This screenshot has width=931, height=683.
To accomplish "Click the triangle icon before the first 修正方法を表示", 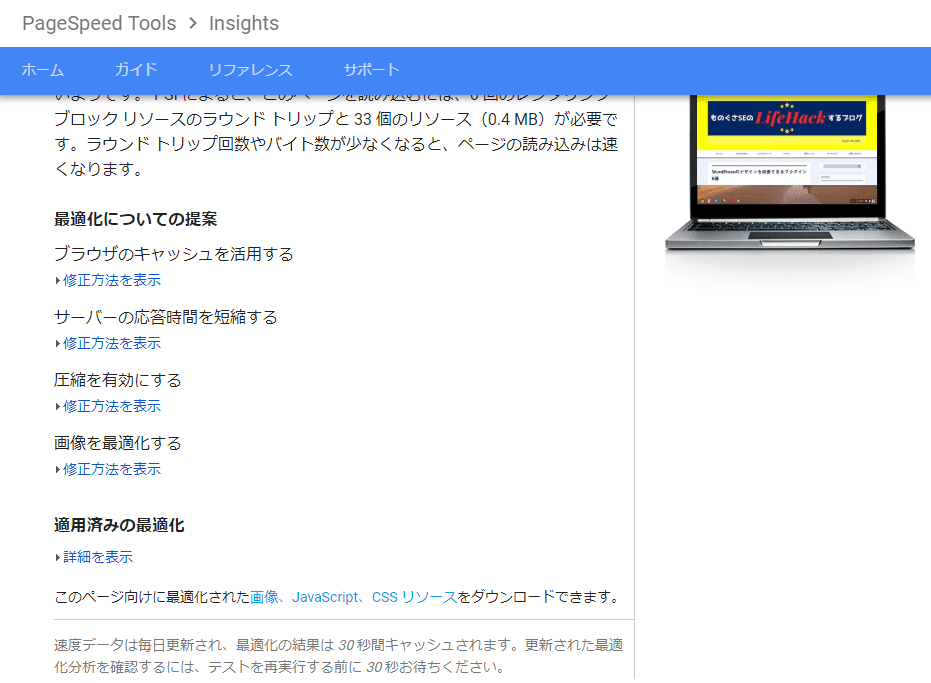I will [57, 280].
